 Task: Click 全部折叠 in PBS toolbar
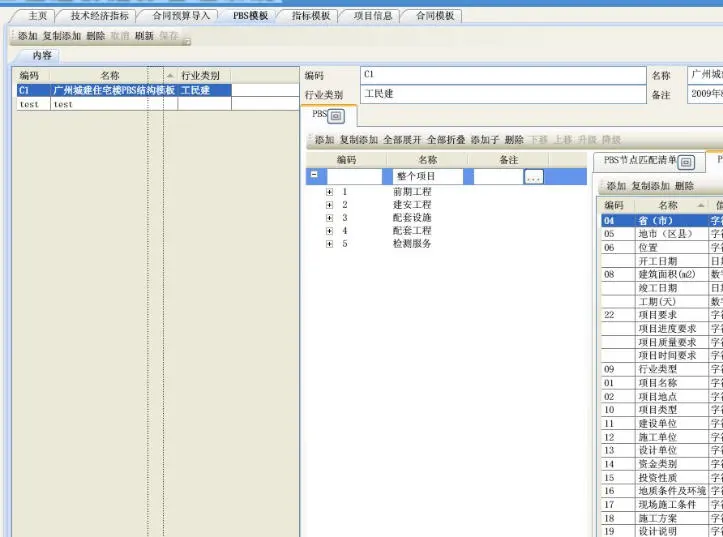click(x=446, y=140)
